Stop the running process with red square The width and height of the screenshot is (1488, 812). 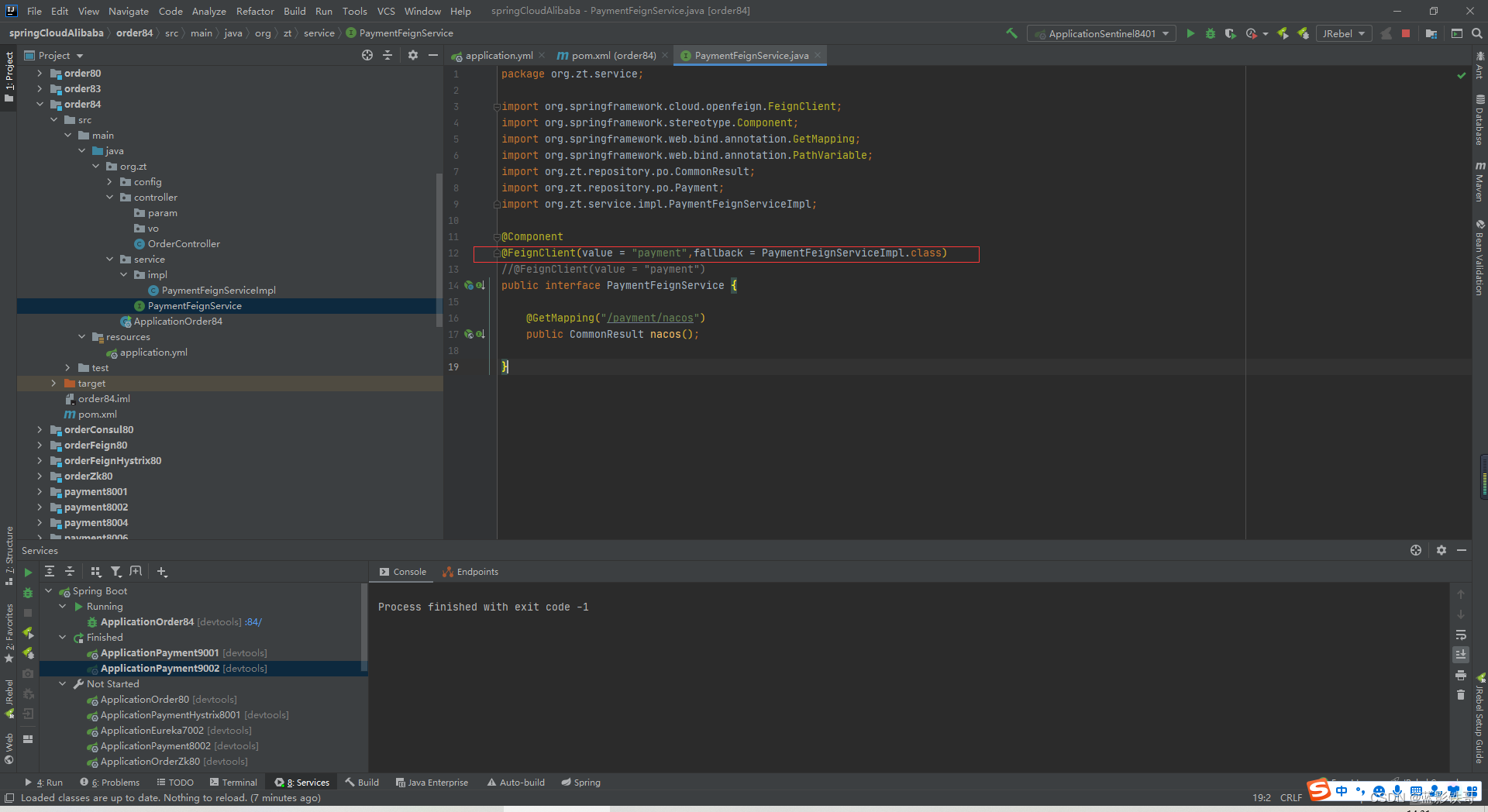point(1406,33)
